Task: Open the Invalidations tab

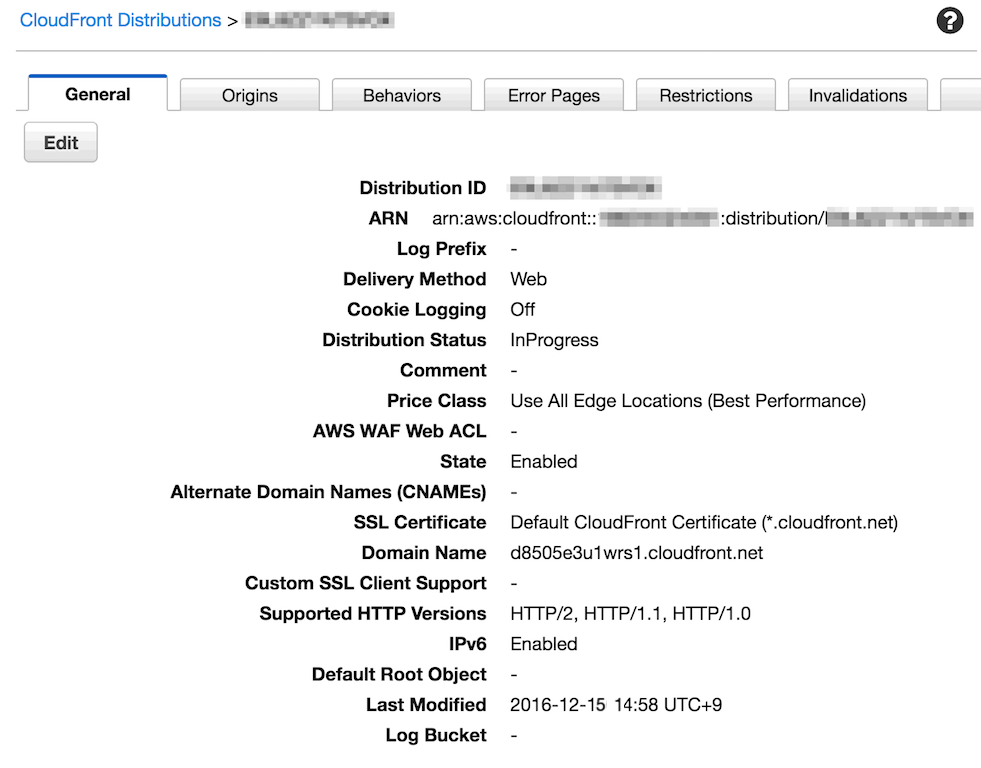Action: point(858,95)
